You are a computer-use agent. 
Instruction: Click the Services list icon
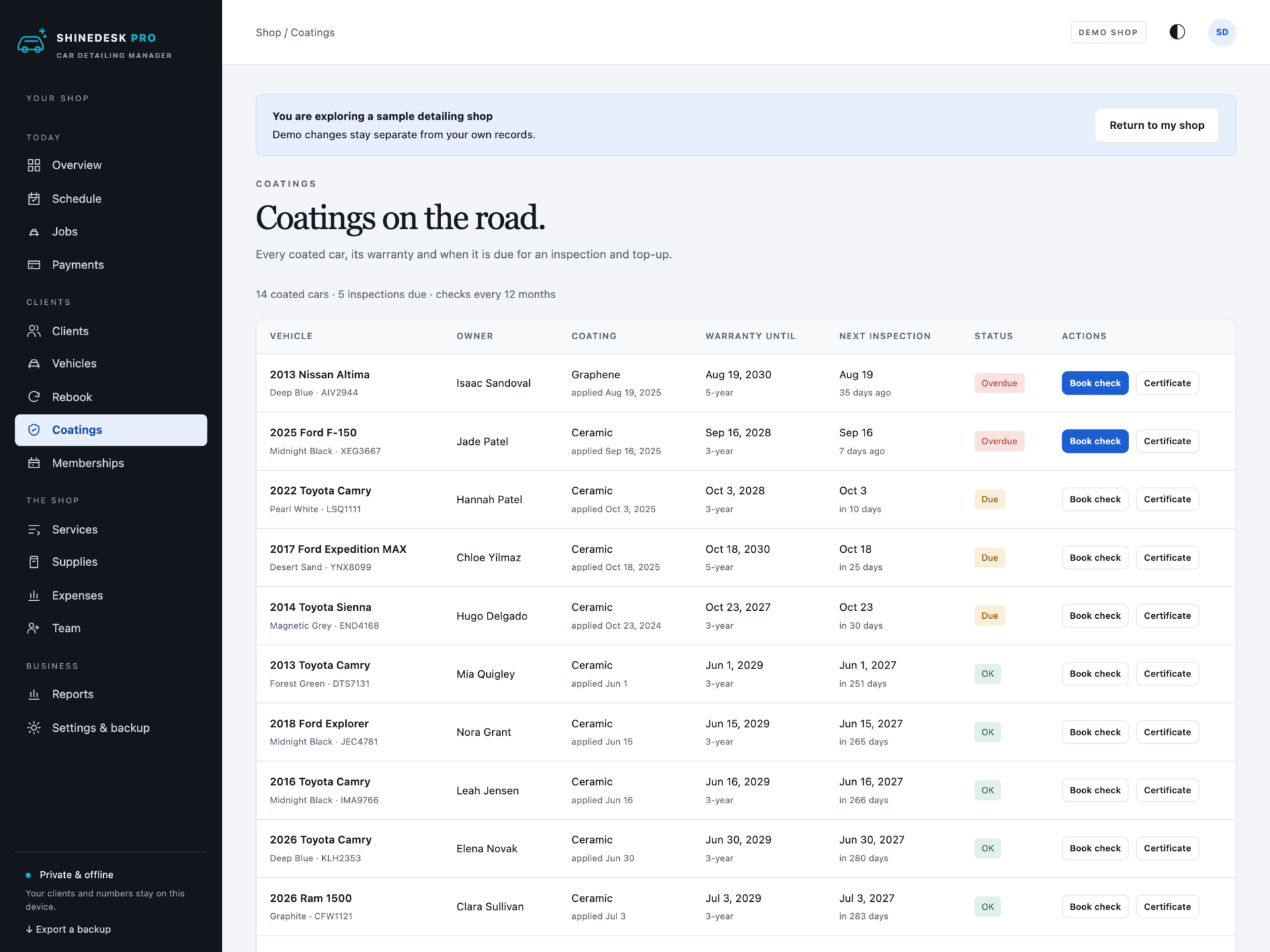[x=34, y=529]
